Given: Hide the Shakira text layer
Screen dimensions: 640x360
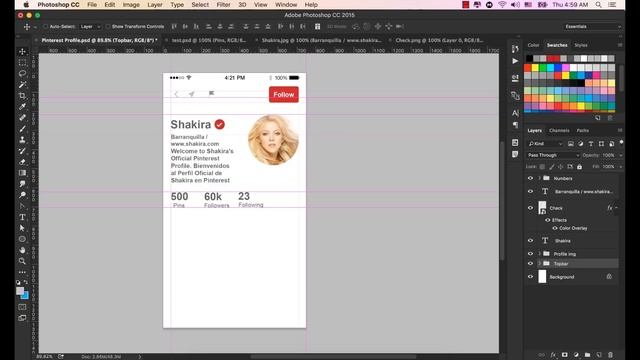Looking at the screenshot, I should (530, 240).
